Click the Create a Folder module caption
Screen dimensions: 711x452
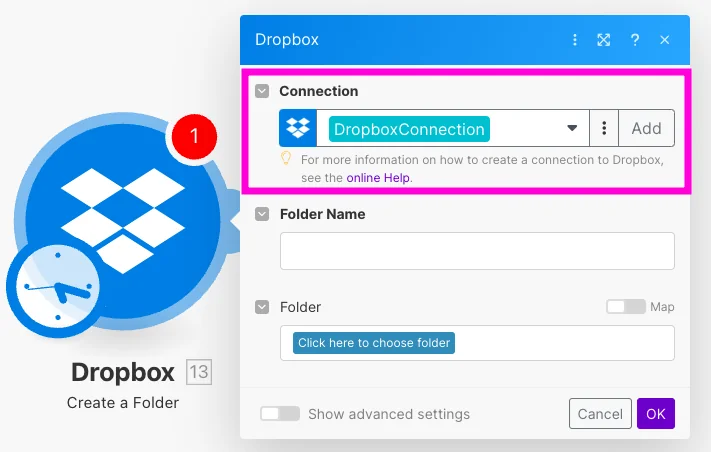click(123, 403)
